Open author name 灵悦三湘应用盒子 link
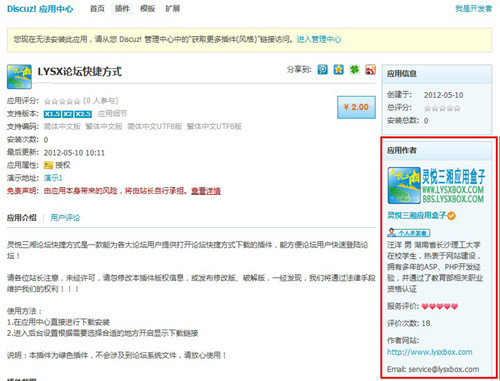Screen dimensions: 500x381 [417, 216]
